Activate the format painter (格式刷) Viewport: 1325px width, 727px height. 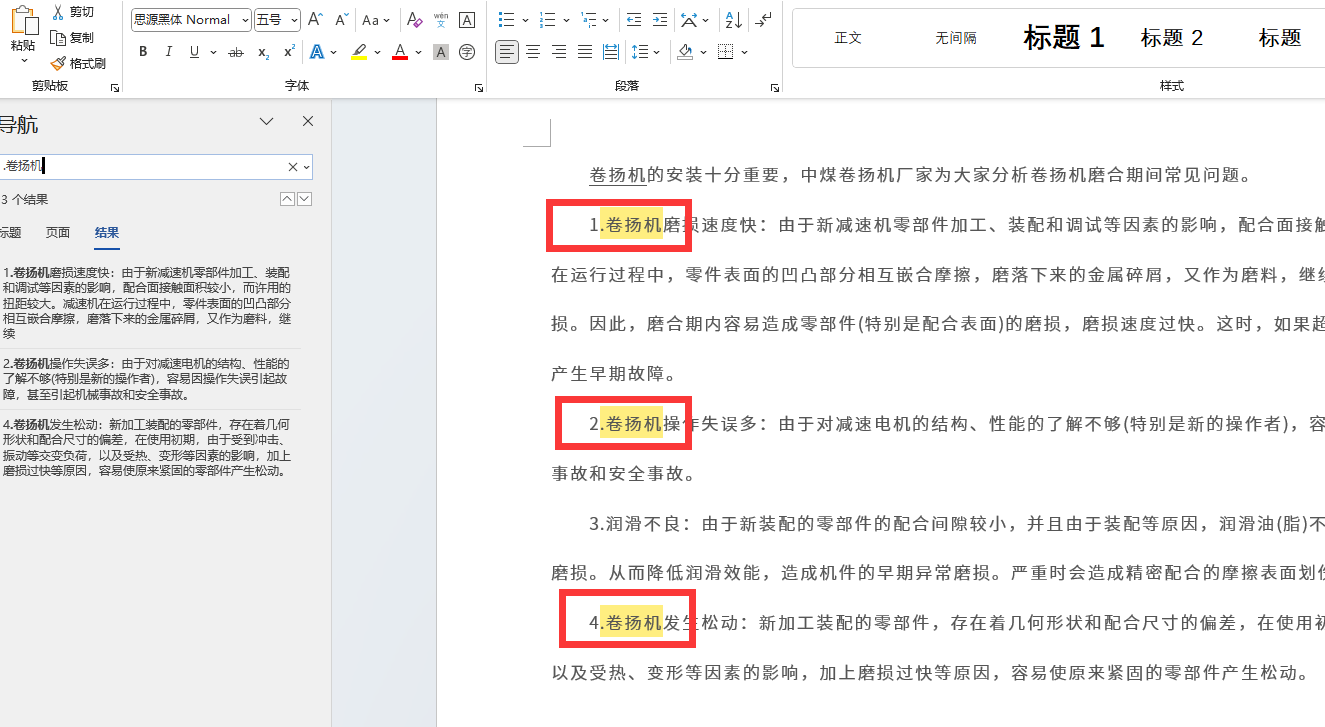pos(81,62)
